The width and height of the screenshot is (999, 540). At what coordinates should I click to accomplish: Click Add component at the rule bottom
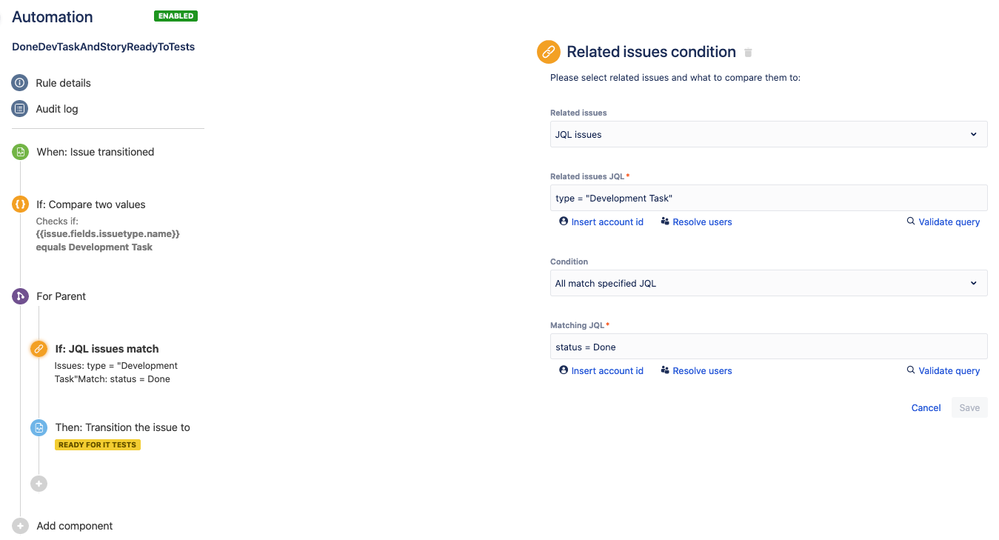pos(74,526)
